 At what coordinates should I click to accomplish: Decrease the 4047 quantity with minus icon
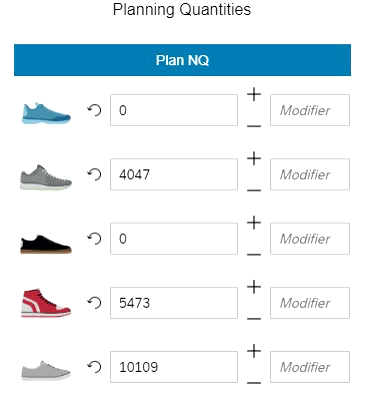pyautogui.click(x=254, y=190)
